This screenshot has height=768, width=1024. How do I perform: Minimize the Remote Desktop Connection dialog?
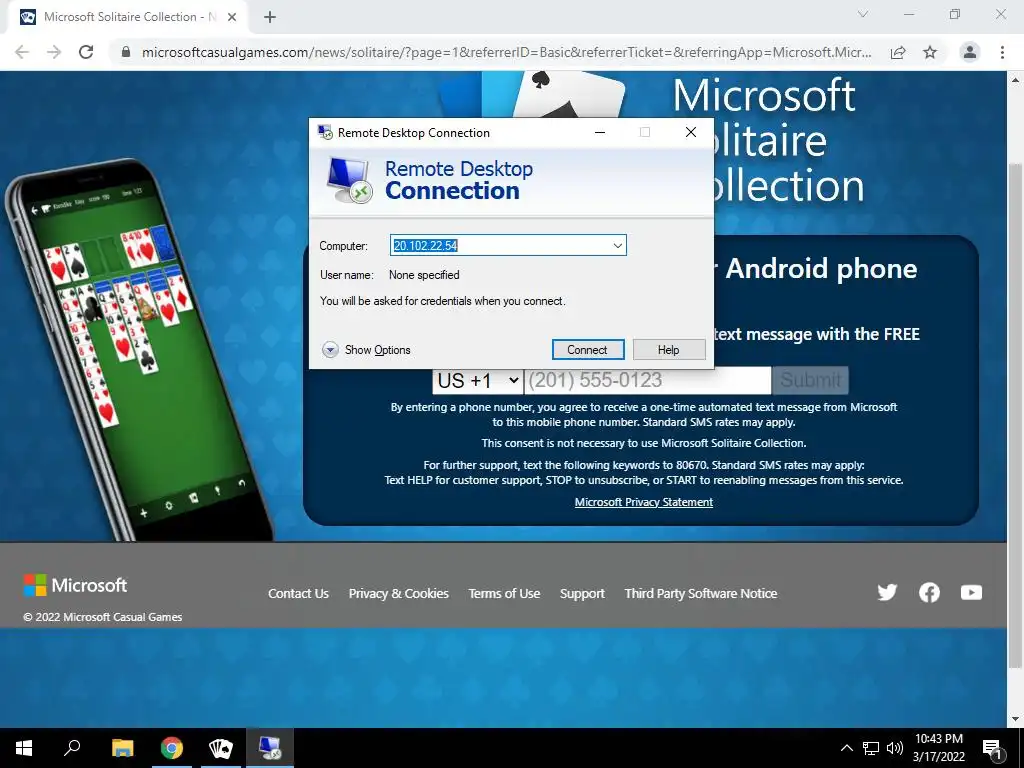(x=600, y=133)
